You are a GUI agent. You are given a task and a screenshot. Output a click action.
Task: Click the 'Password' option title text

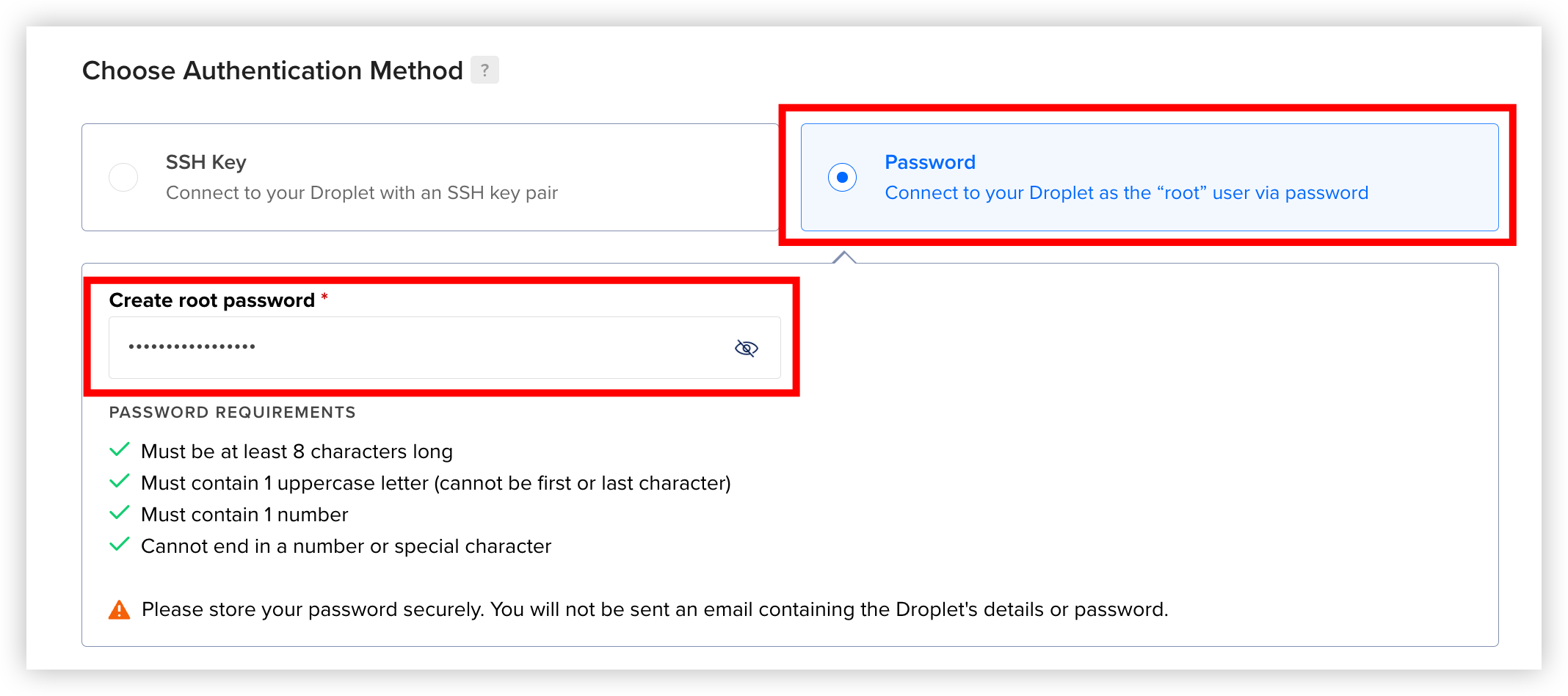coord(930,162)
